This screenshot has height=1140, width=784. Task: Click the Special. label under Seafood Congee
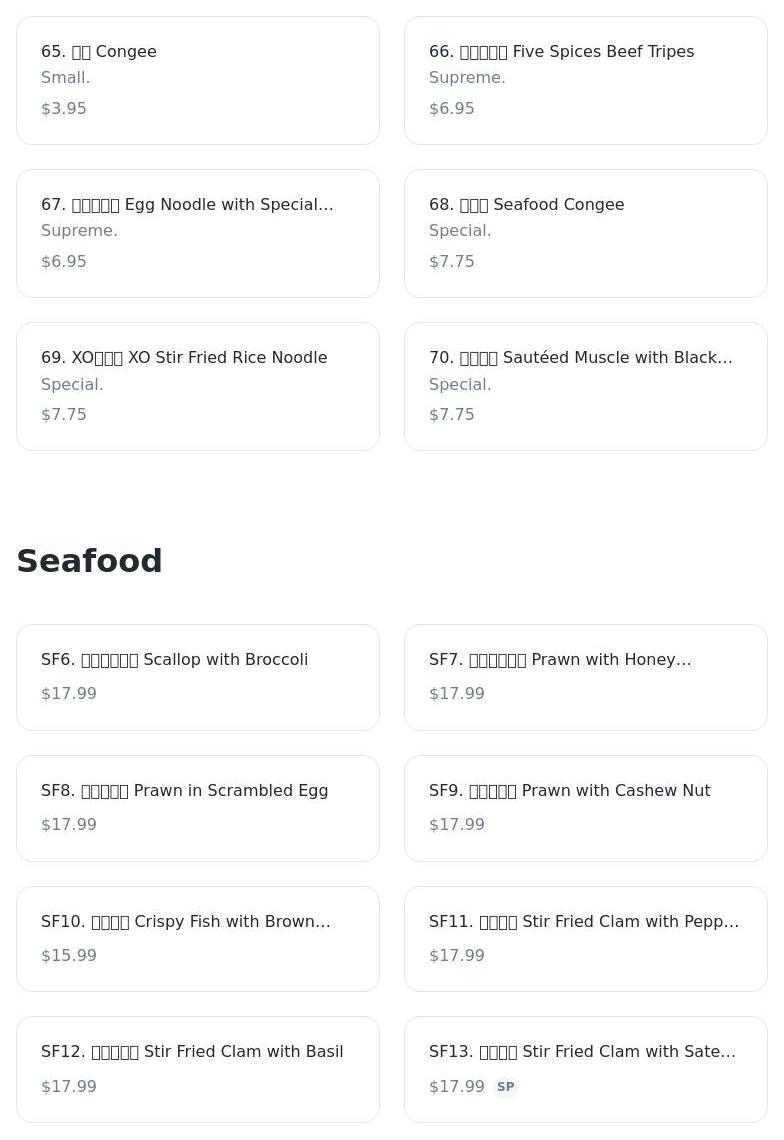pos(460,231)
